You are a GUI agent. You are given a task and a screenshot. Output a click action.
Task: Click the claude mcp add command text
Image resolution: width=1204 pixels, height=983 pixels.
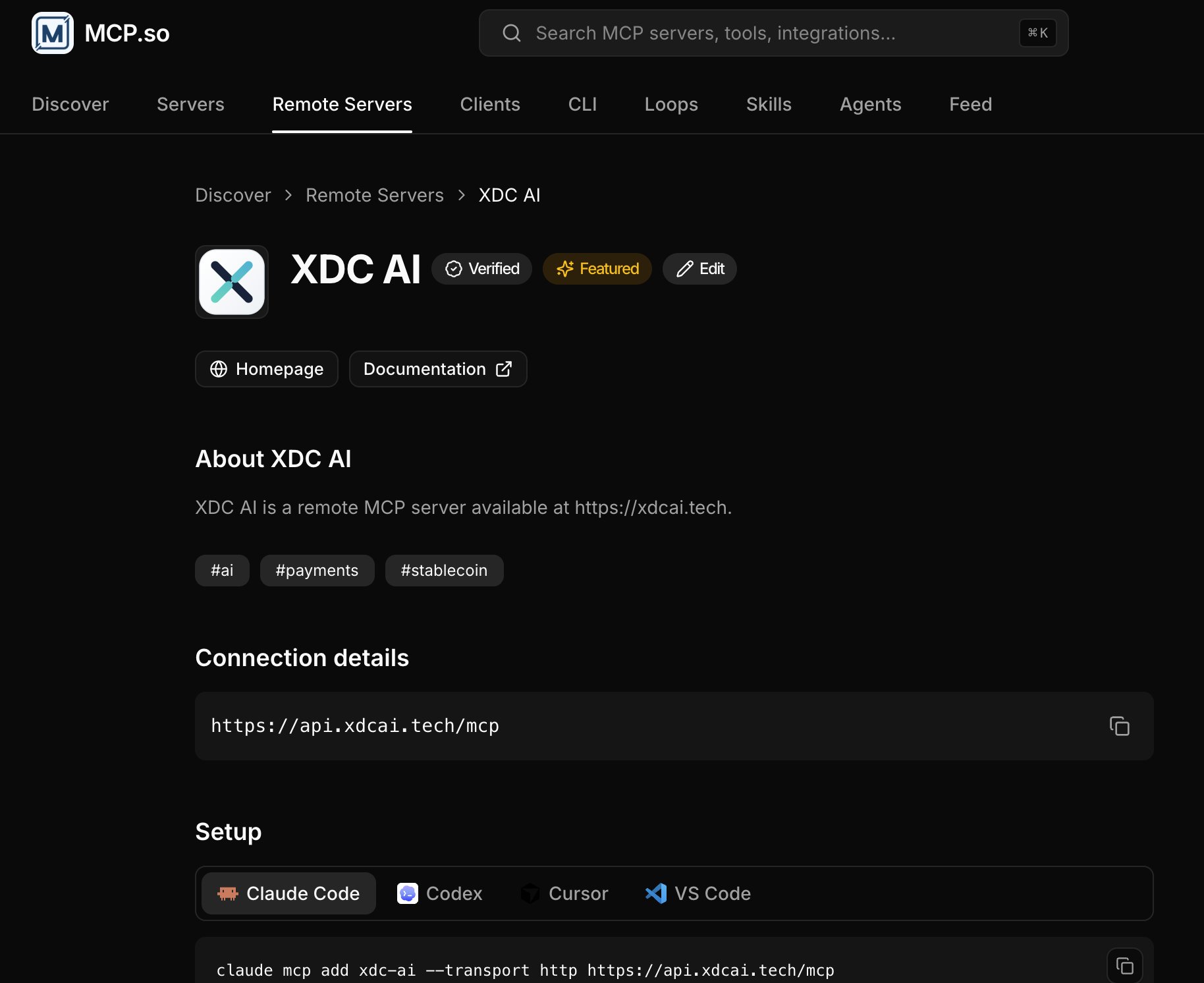(x=526, y=970)
